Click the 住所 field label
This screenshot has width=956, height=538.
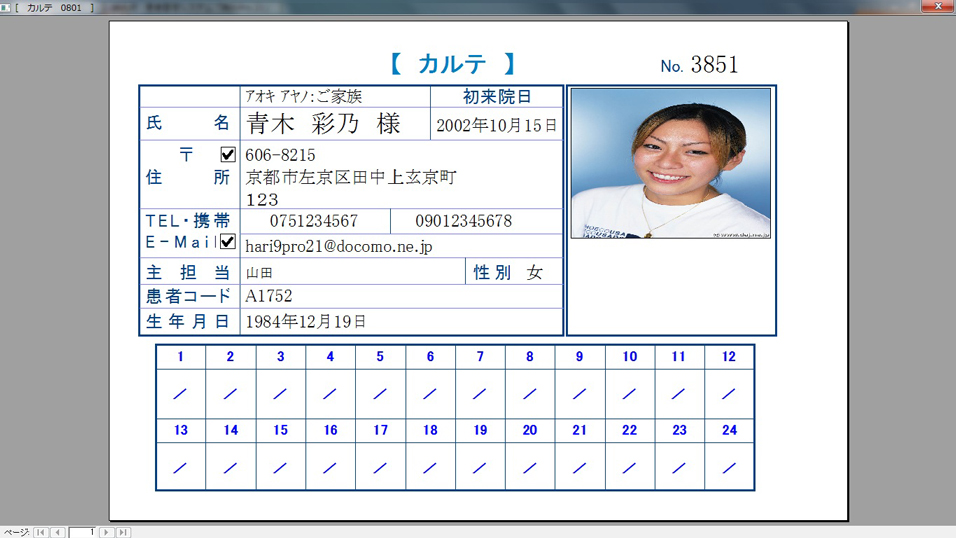click(x=188, y=178)
